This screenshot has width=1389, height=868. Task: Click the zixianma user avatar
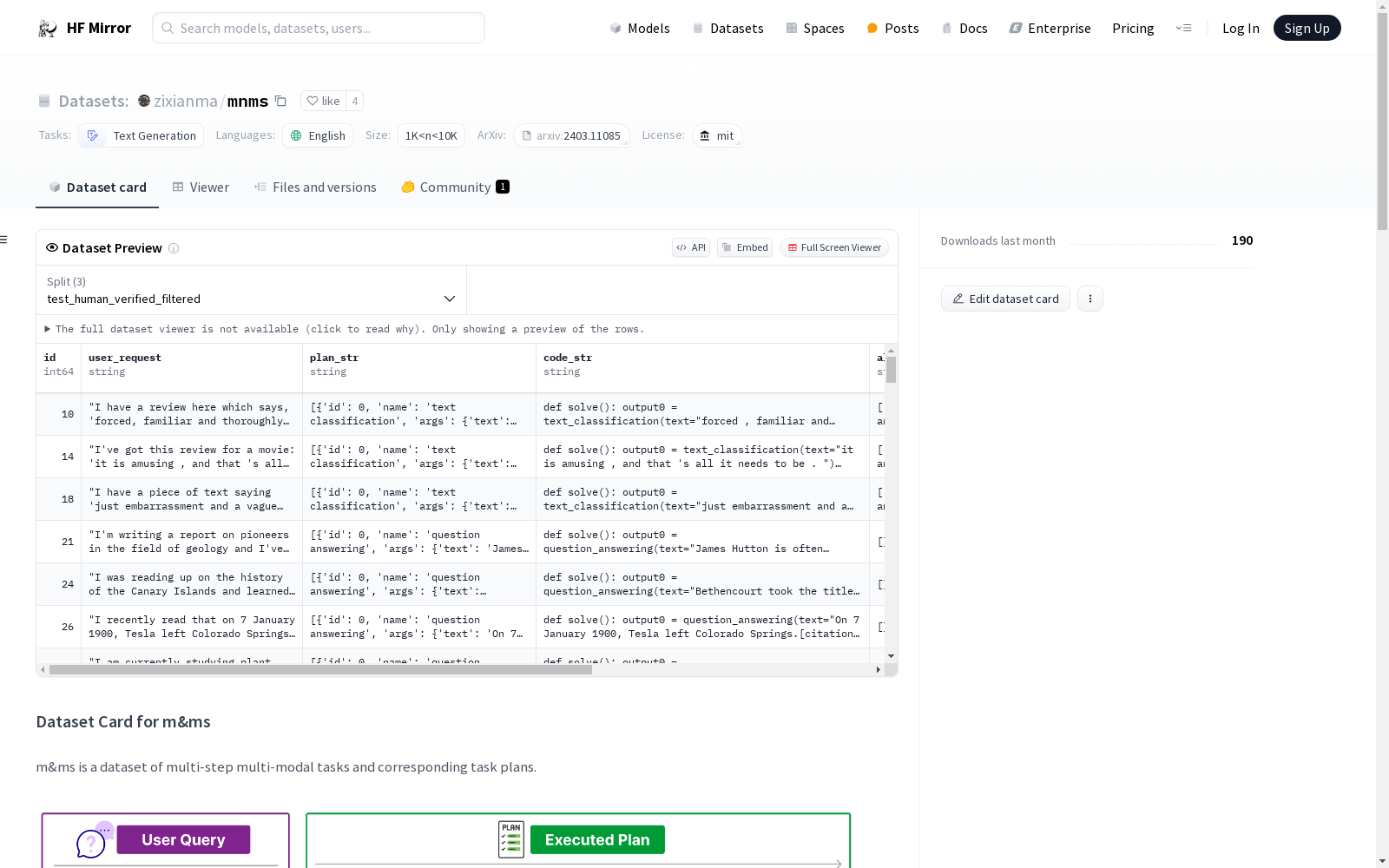(144, 101)
